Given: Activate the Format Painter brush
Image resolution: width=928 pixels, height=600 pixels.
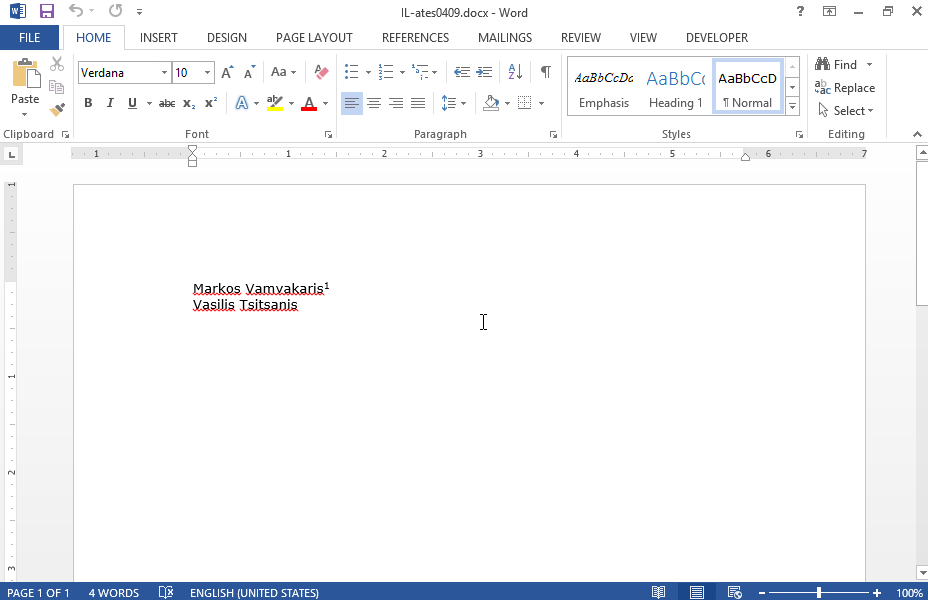Looking at the screenshot, I should point(57,109).
